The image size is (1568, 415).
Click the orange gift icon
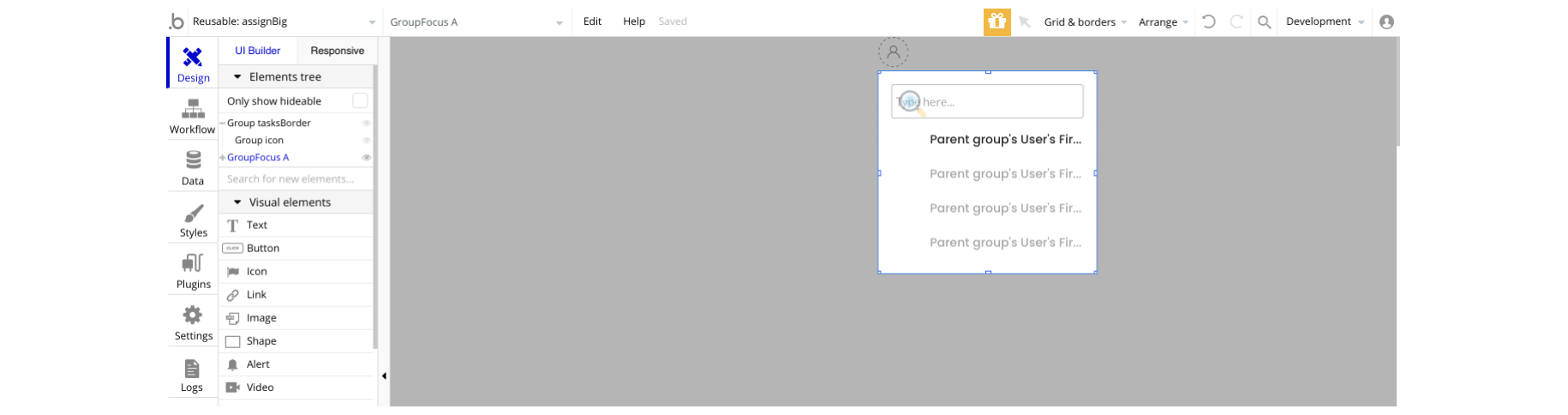pyautogui.click(x=996, y=21)
